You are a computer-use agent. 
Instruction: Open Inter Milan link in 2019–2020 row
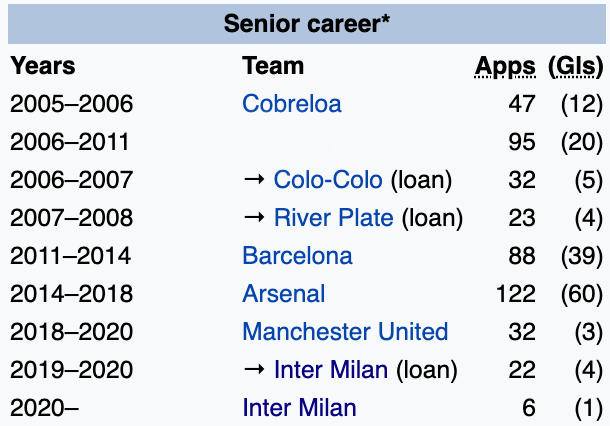330,370
